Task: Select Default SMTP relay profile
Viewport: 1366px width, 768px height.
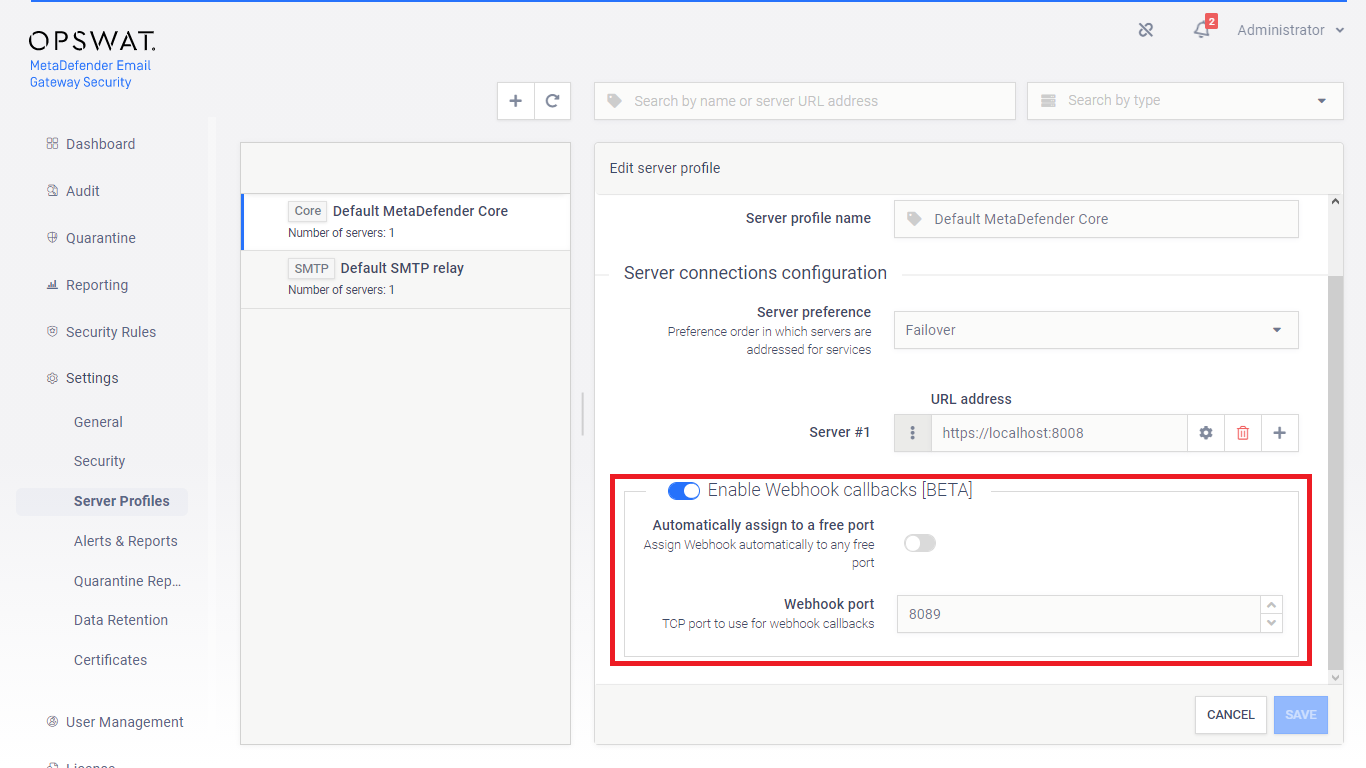Action: pyautogui.click(x=406, y=278)
